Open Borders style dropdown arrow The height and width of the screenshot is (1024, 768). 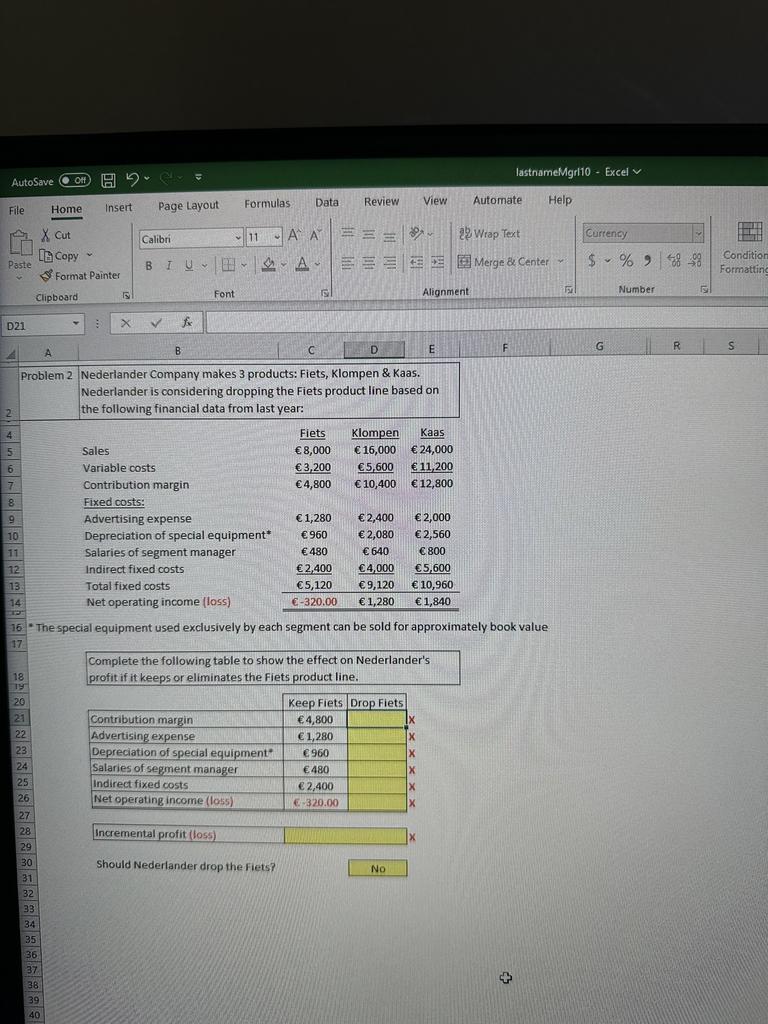tap(244, 264)
